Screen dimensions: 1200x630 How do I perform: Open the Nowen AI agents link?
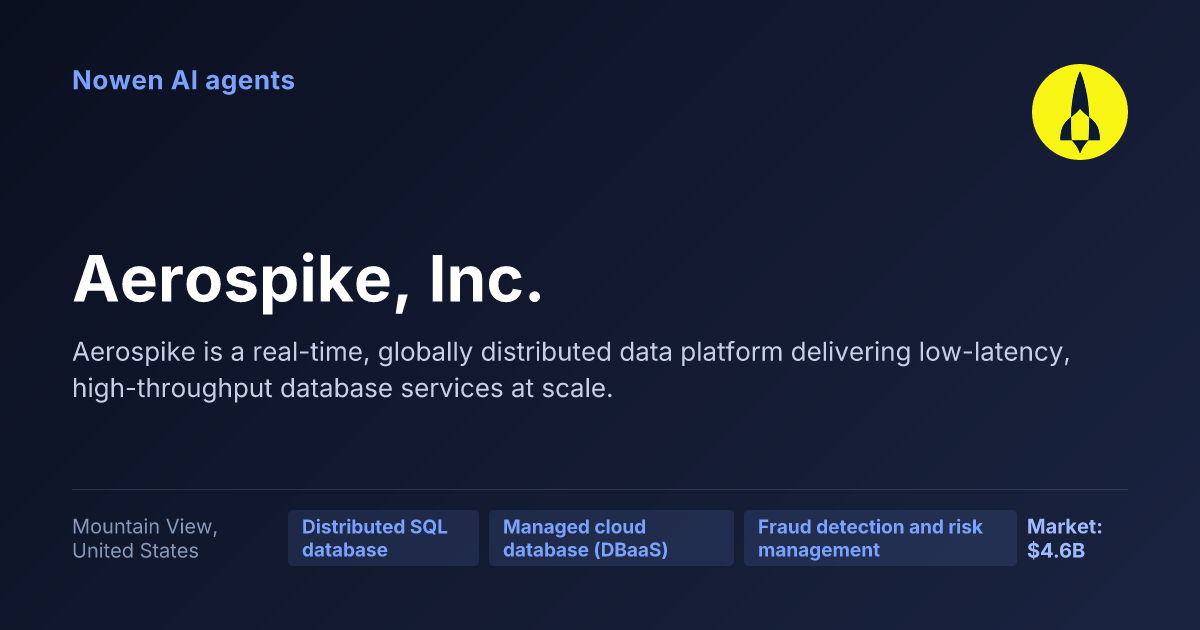[x=184, y=80]
